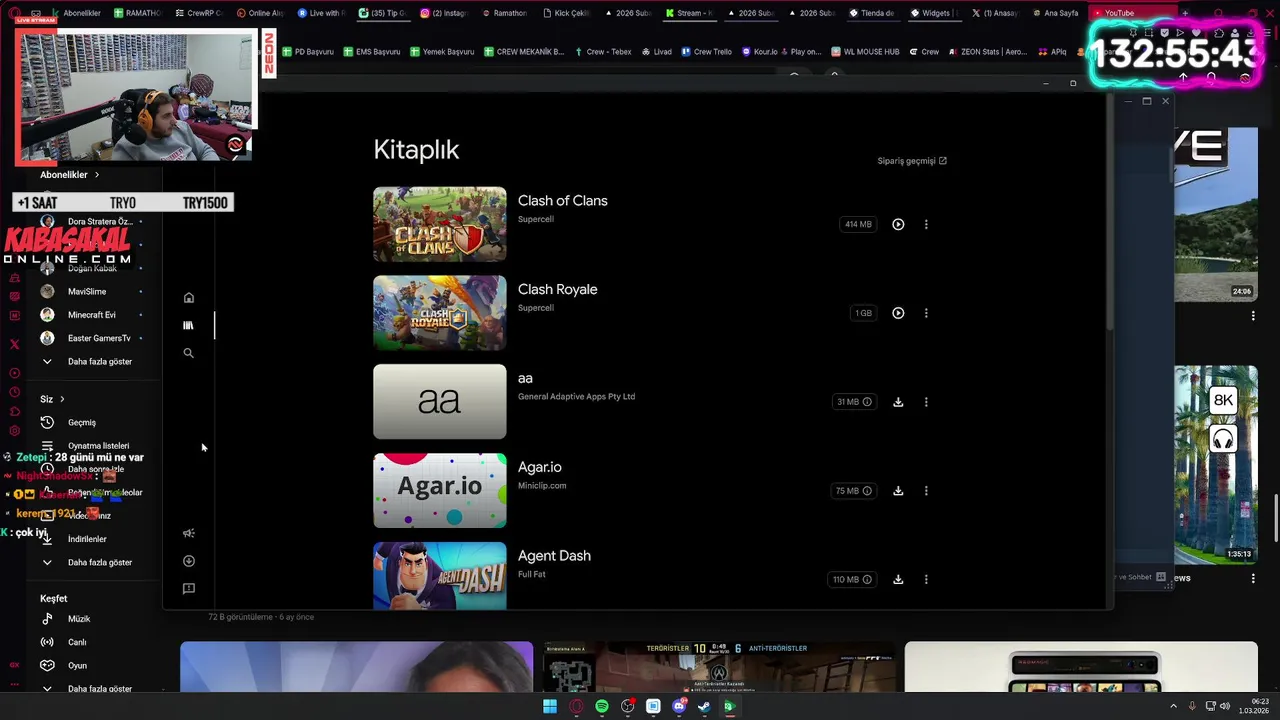Viewport: 1280px width, 720px height.
Task: Select the Library icon in Play Games sidebar
Action: (x=188, y=325)
